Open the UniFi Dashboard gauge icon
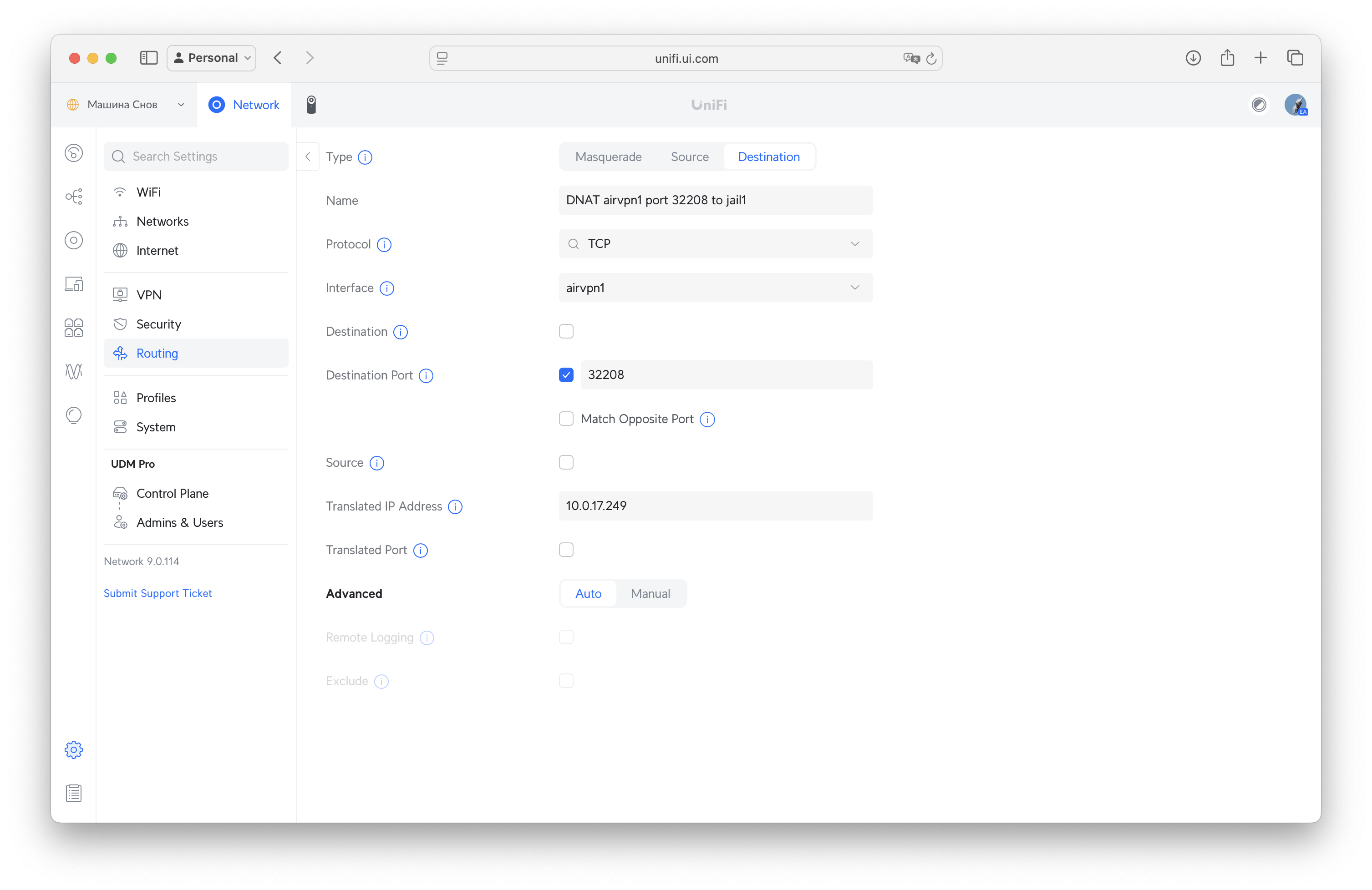Viewport: 1372px width, 890px height. 74,152
